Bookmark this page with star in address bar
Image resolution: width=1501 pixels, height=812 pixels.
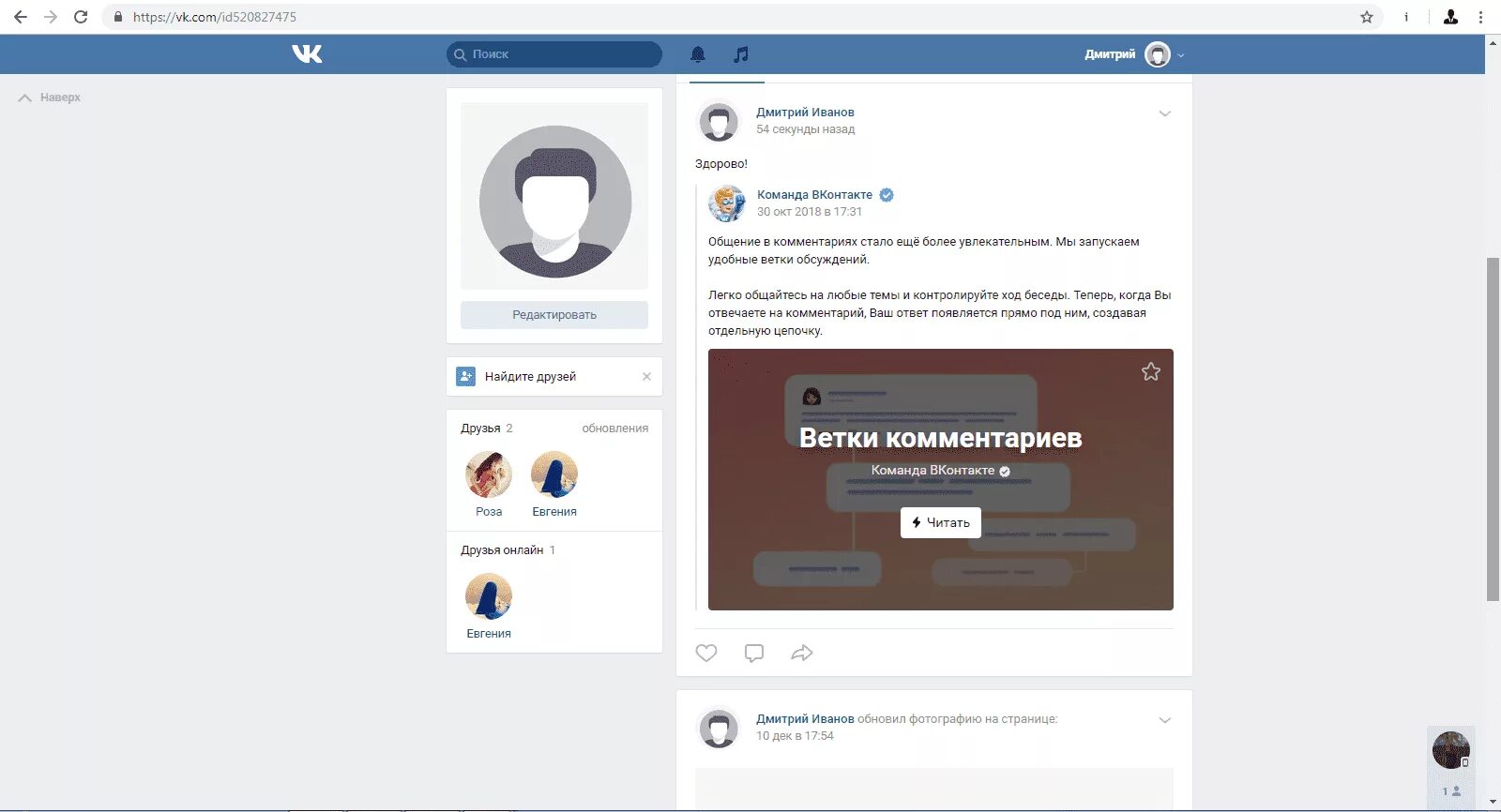tap(1367, 17)
